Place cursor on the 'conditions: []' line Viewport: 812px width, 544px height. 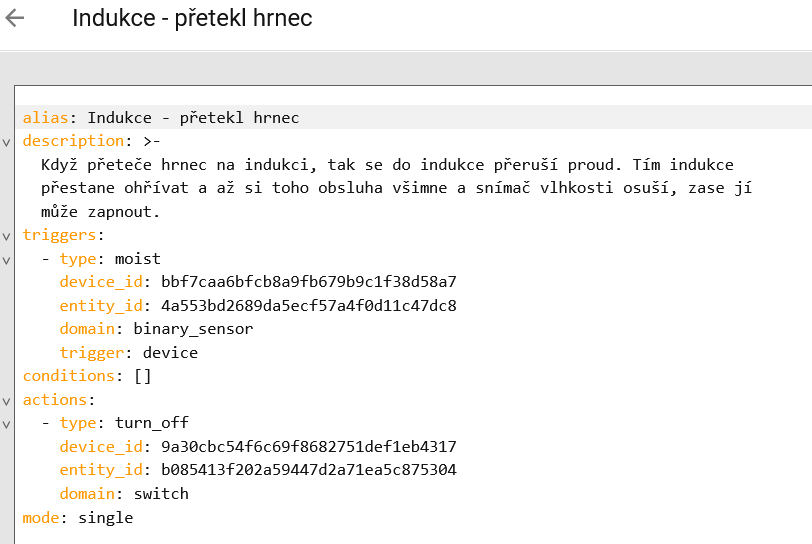click(85, 376)
